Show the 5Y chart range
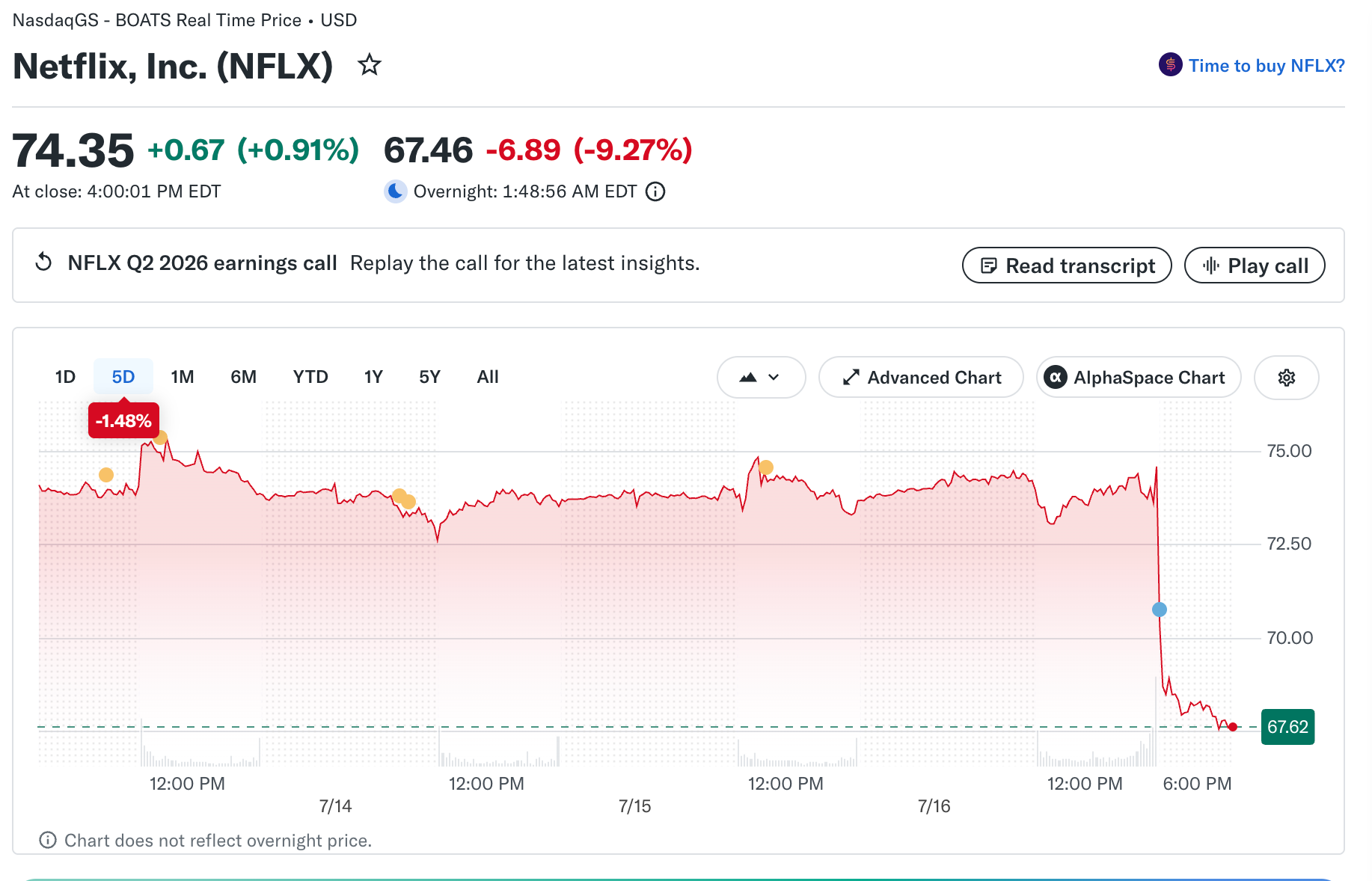Image resolution: width=1372 pixels, height=881 pixels. coord(429,377)
